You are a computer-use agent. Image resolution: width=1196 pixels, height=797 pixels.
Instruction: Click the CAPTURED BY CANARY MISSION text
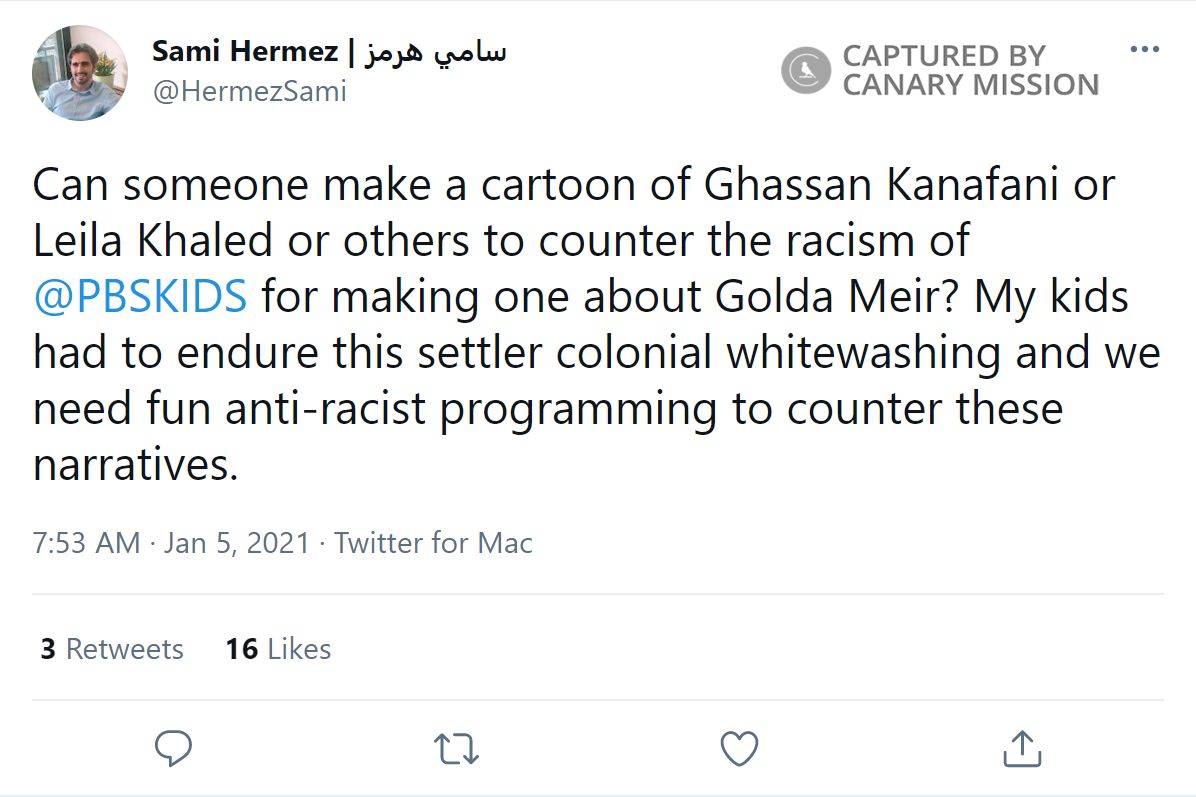click(970, 70)
